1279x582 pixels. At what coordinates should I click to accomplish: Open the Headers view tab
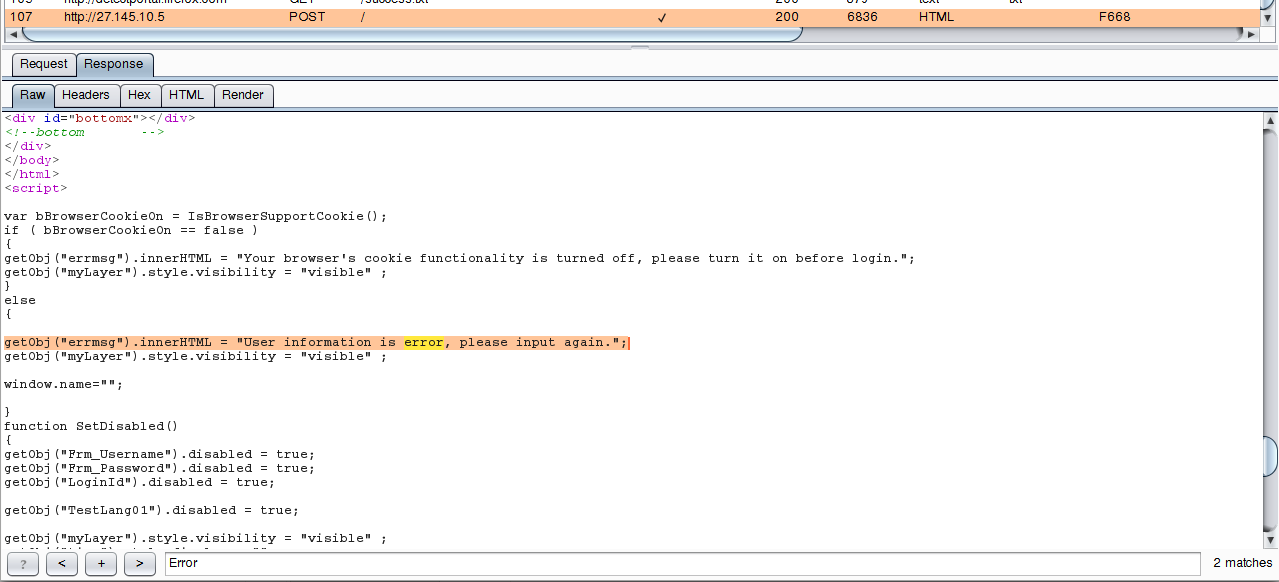coord(86,95)
